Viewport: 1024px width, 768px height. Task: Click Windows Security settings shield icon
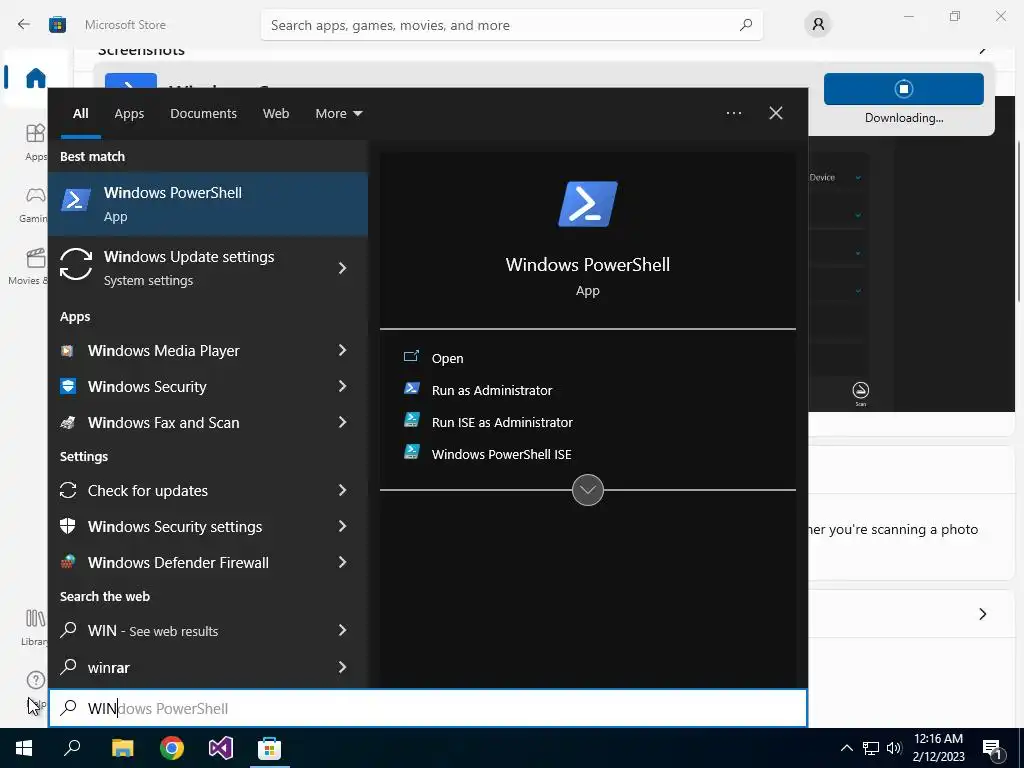pos(68,526)
